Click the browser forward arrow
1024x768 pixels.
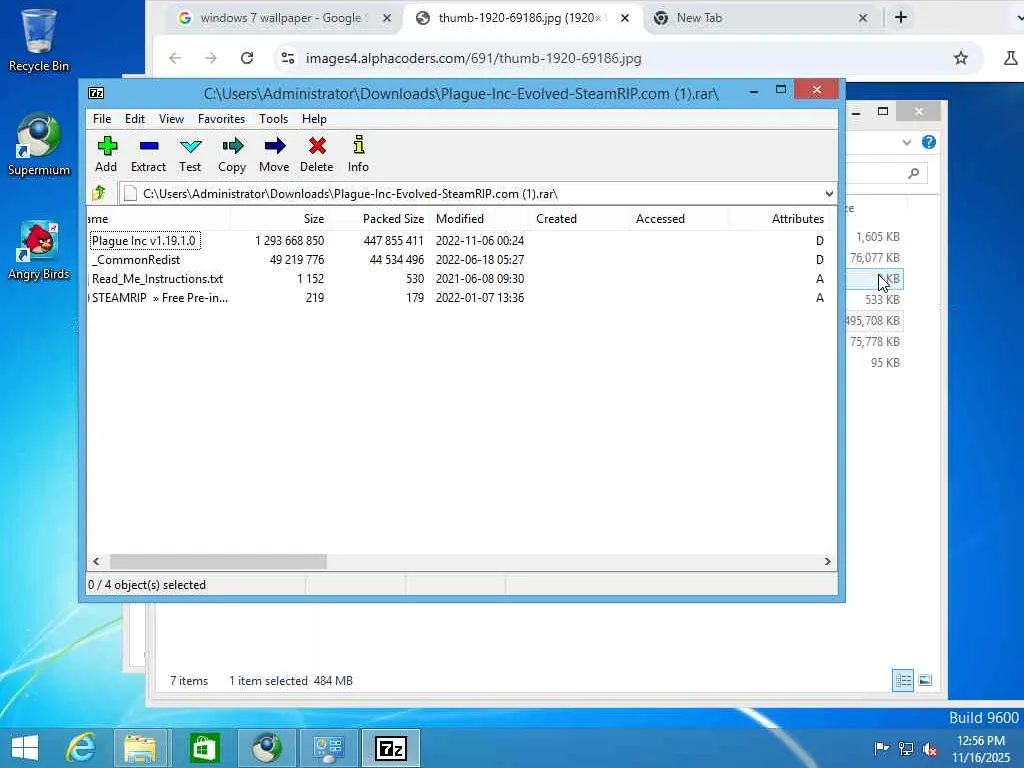(210, 58)
